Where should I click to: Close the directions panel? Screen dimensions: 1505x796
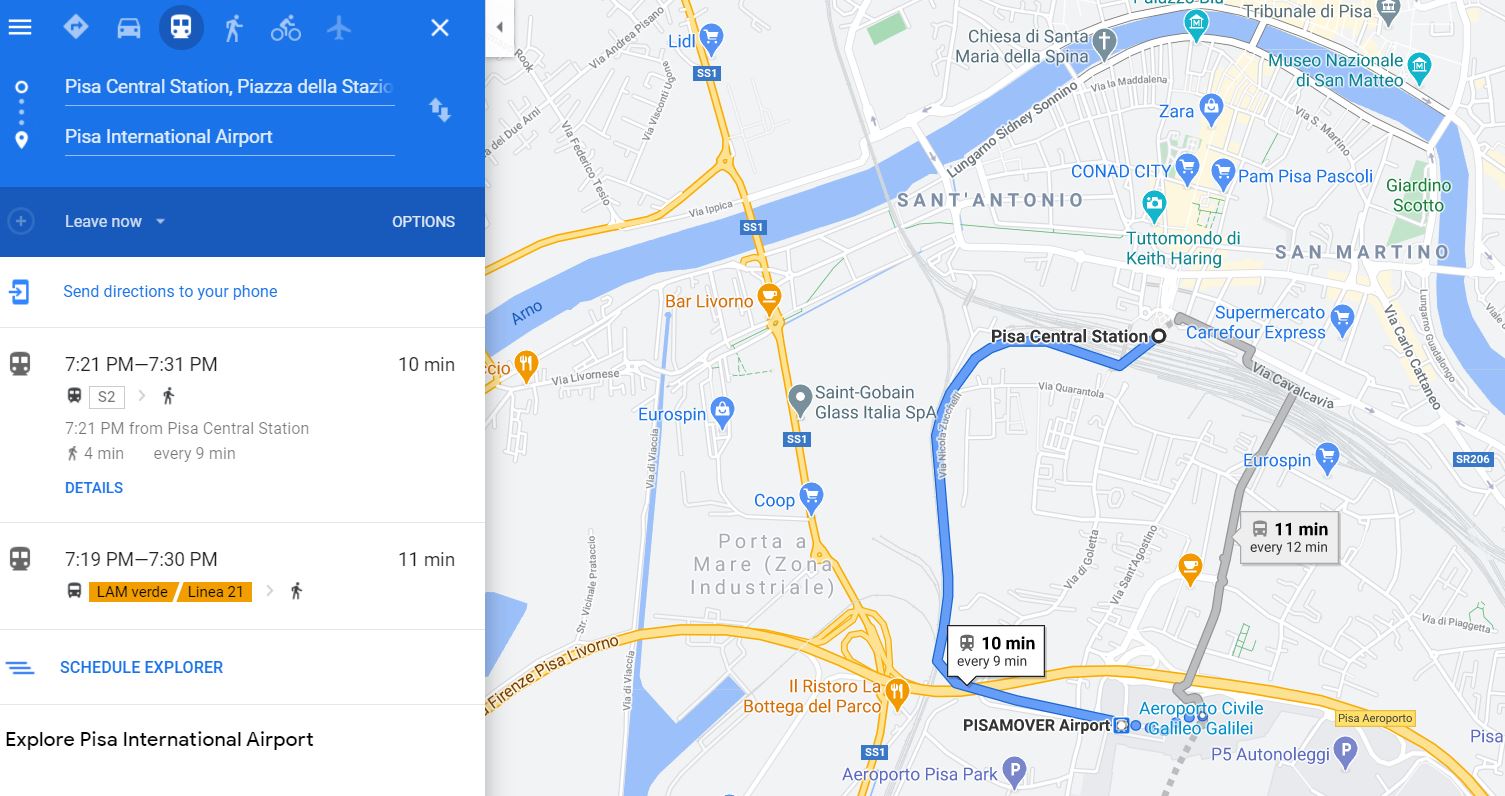(x=440, y=28)
